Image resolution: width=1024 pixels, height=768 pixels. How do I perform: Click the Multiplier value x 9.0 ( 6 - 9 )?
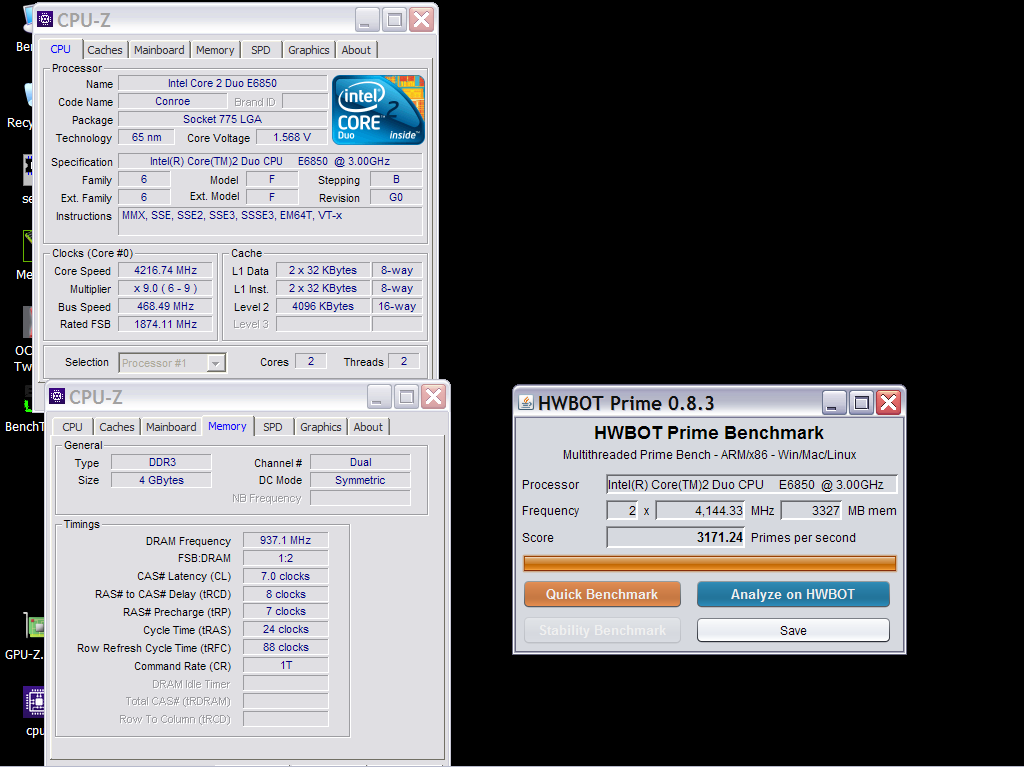coord(166,289)
